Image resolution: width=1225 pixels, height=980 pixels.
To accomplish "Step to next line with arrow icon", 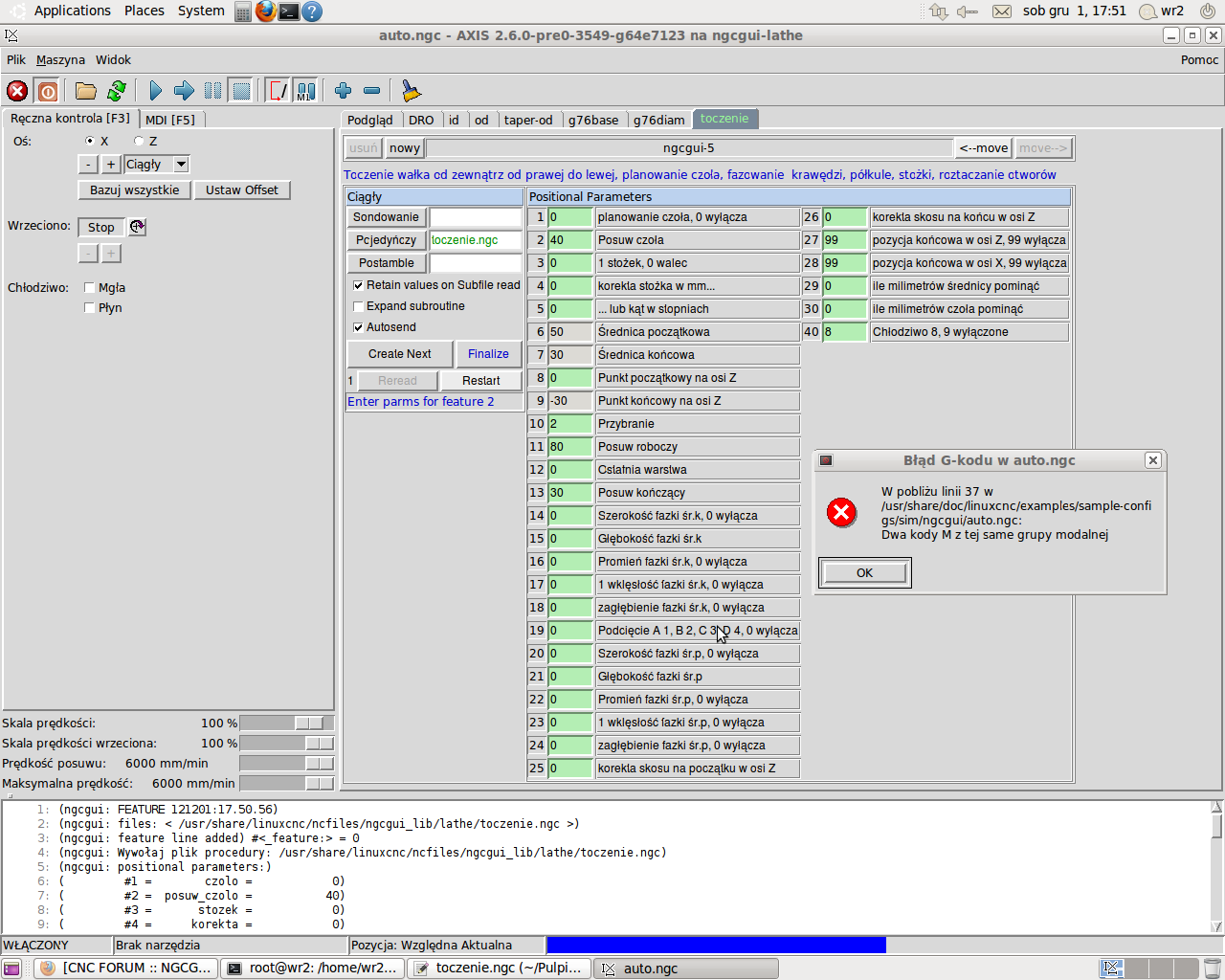I will point(185,91).
